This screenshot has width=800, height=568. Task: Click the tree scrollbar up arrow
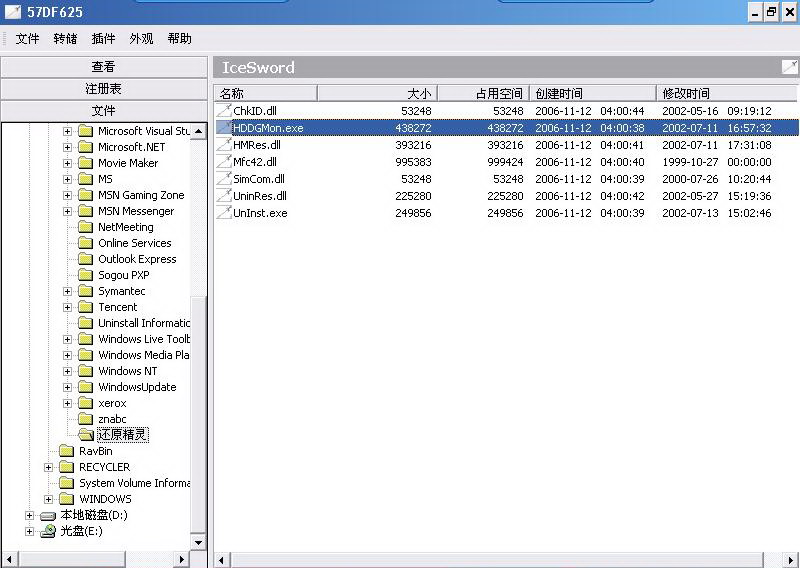198,131
